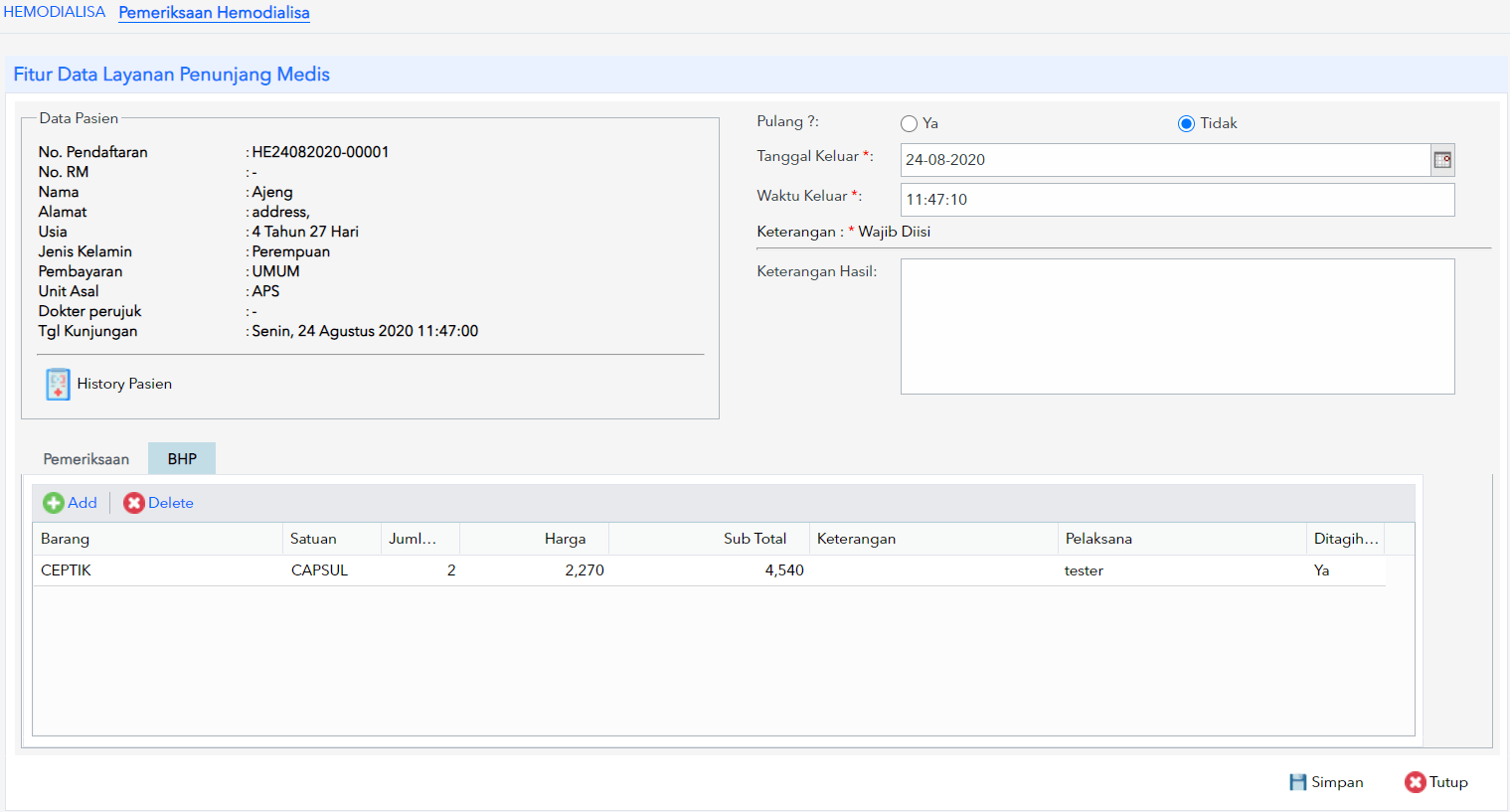Click the Add button label
The width and height of the screenshot is (1510, 812).
[x=83, y=503]
